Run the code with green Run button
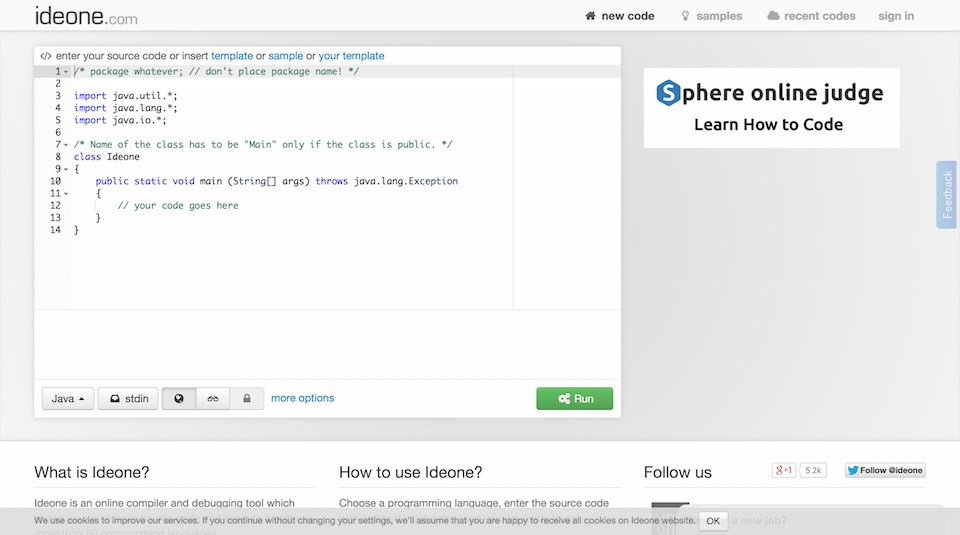 (x=574, y=398)
